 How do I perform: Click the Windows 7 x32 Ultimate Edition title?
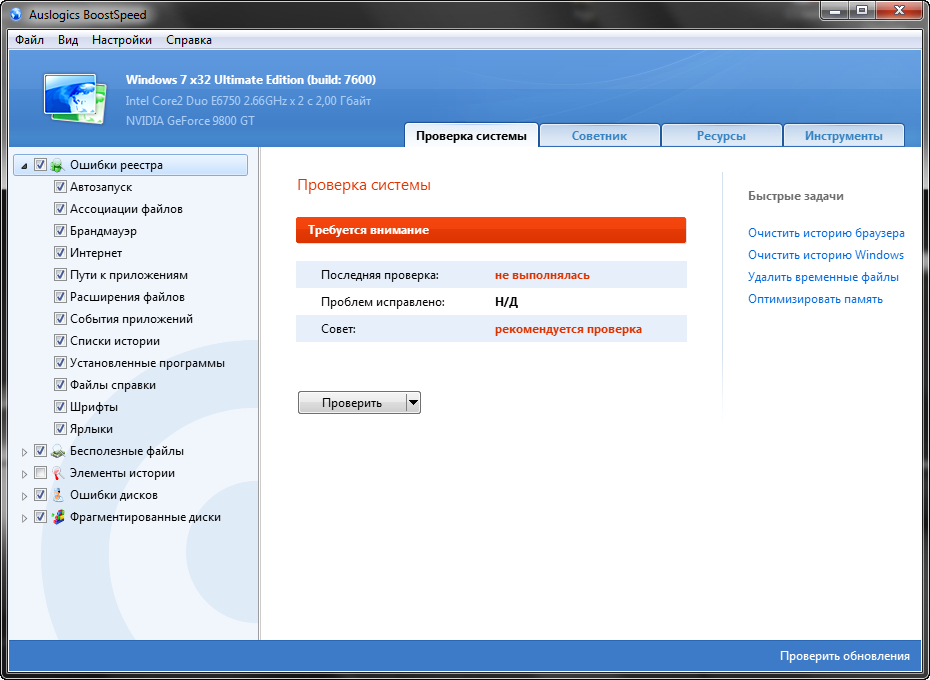[251, 80]
